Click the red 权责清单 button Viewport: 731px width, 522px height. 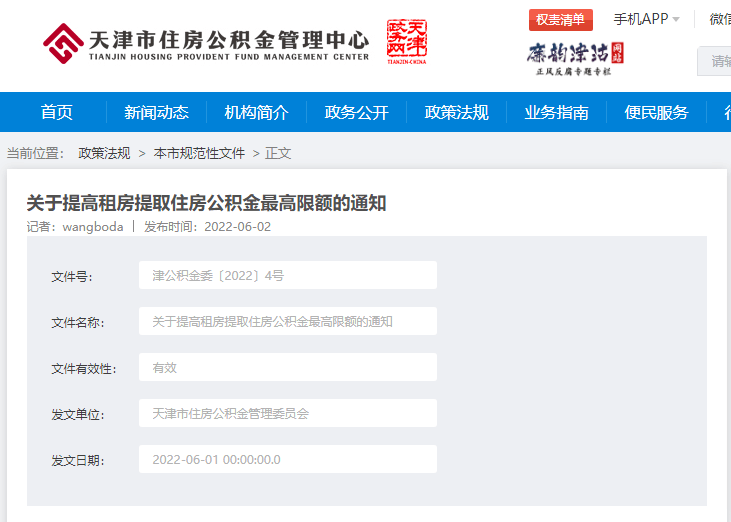(560, 20)
